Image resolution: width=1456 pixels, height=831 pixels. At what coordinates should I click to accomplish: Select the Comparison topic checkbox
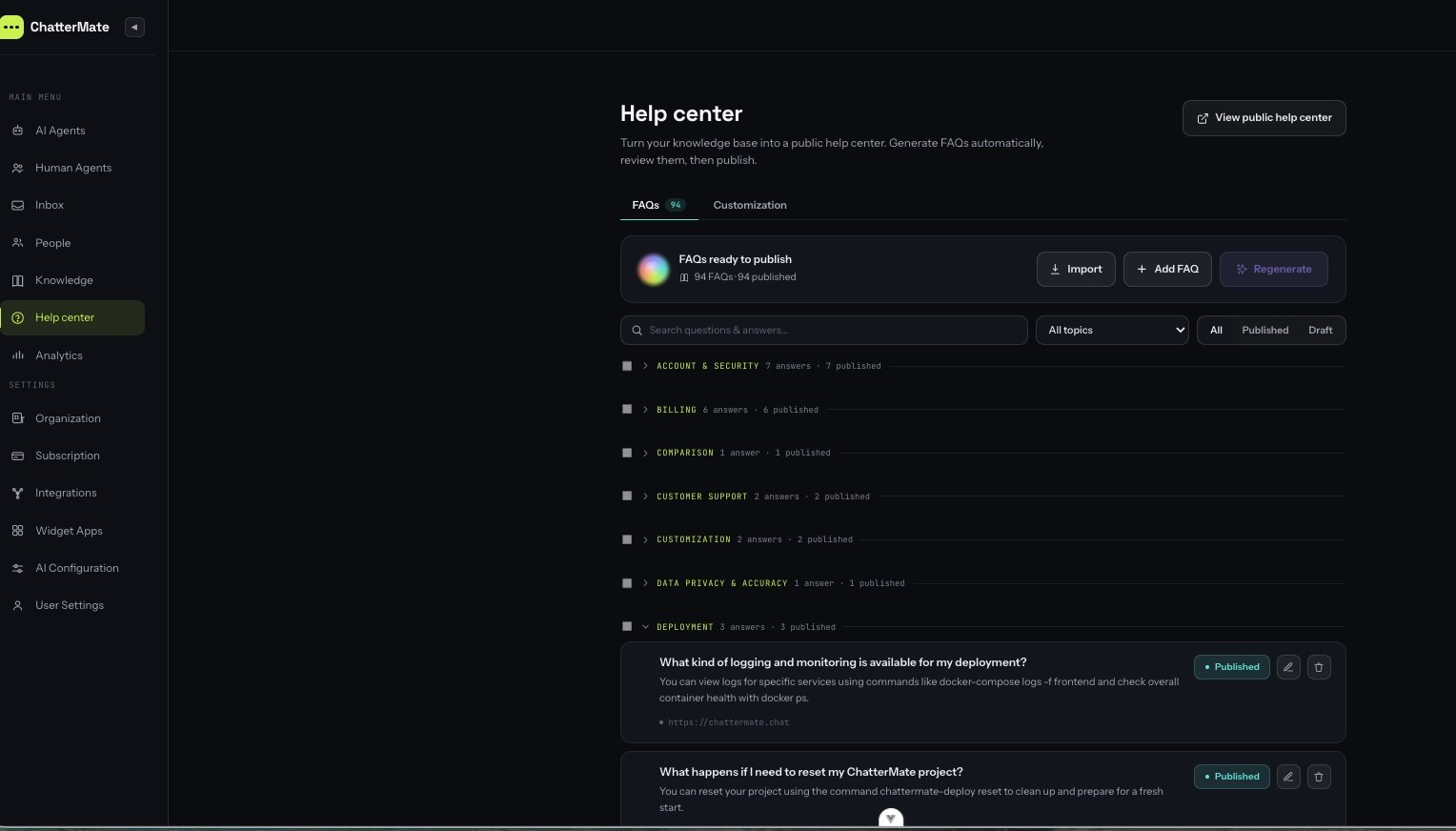click(627, 453)
